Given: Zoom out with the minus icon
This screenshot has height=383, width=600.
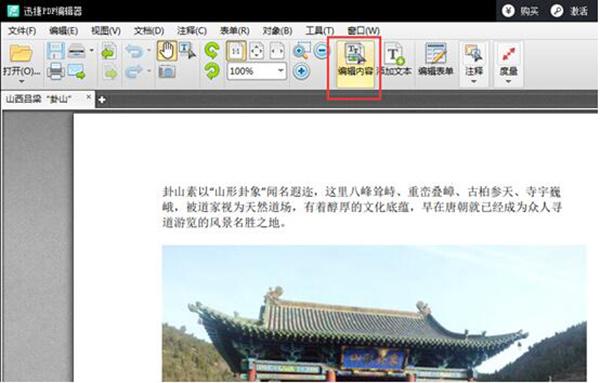Looking at the screenshot, I should point(322,51).
